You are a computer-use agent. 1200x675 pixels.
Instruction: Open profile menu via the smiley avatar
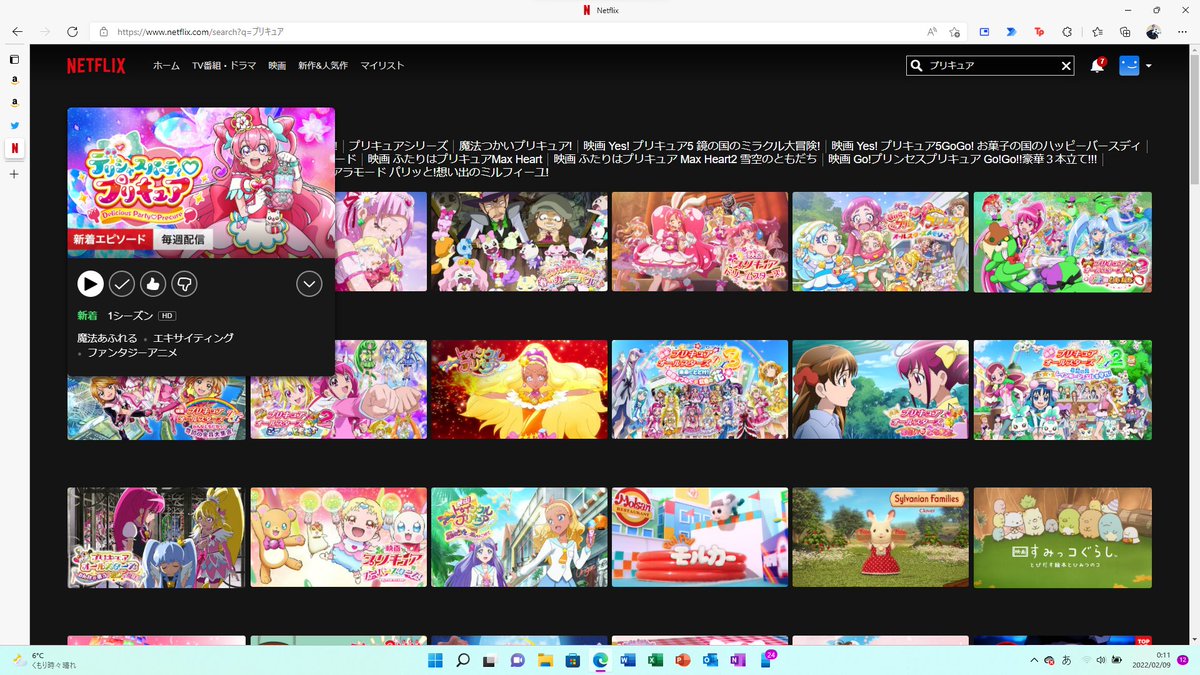(x=1130, y=66)
